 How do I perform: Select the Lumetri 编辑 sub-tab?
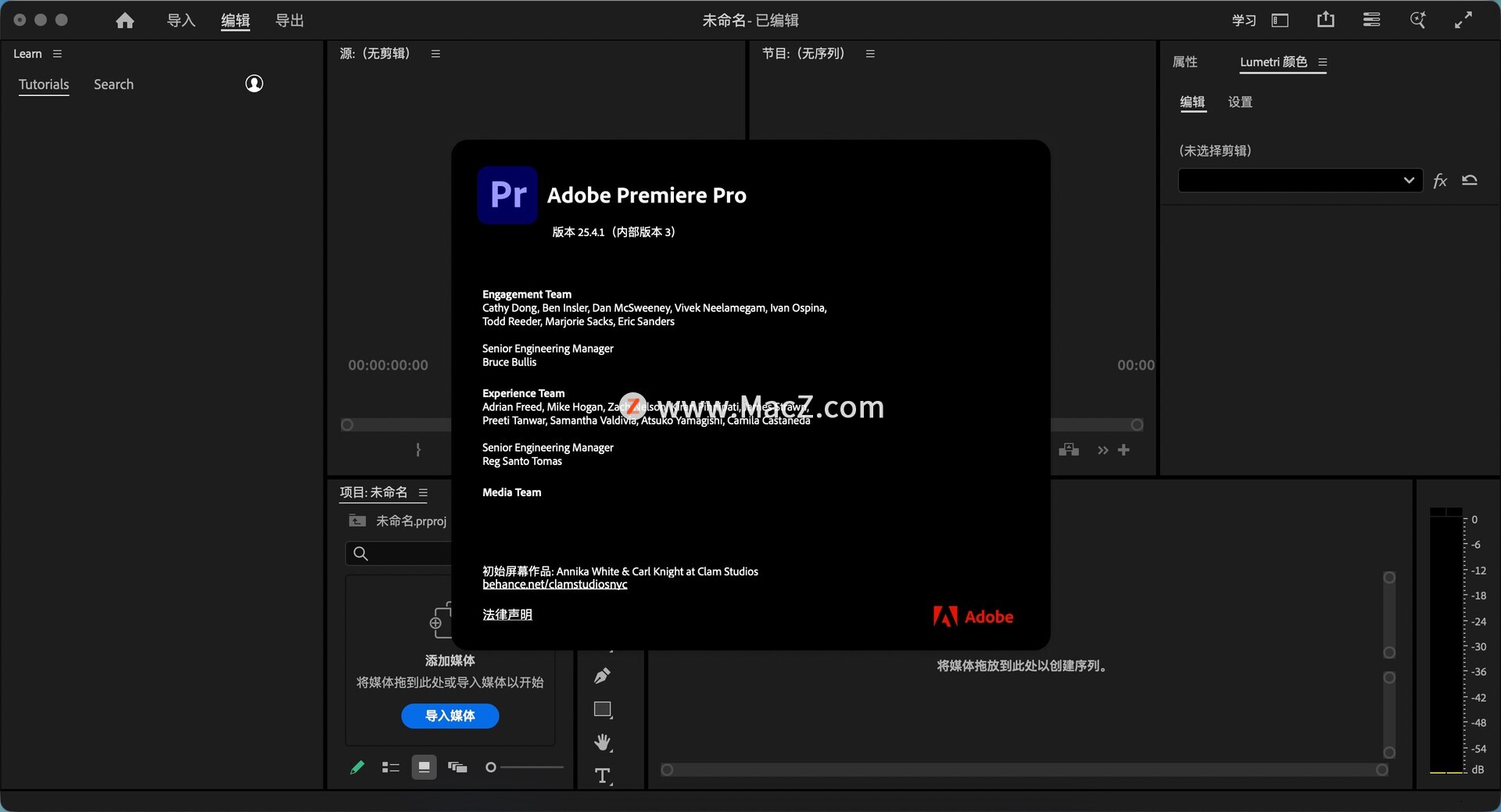pos(1193,102)
